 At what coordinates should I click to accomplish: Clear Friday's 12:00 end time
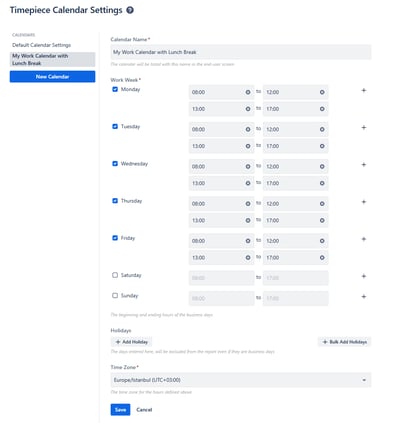click(322, 241)
